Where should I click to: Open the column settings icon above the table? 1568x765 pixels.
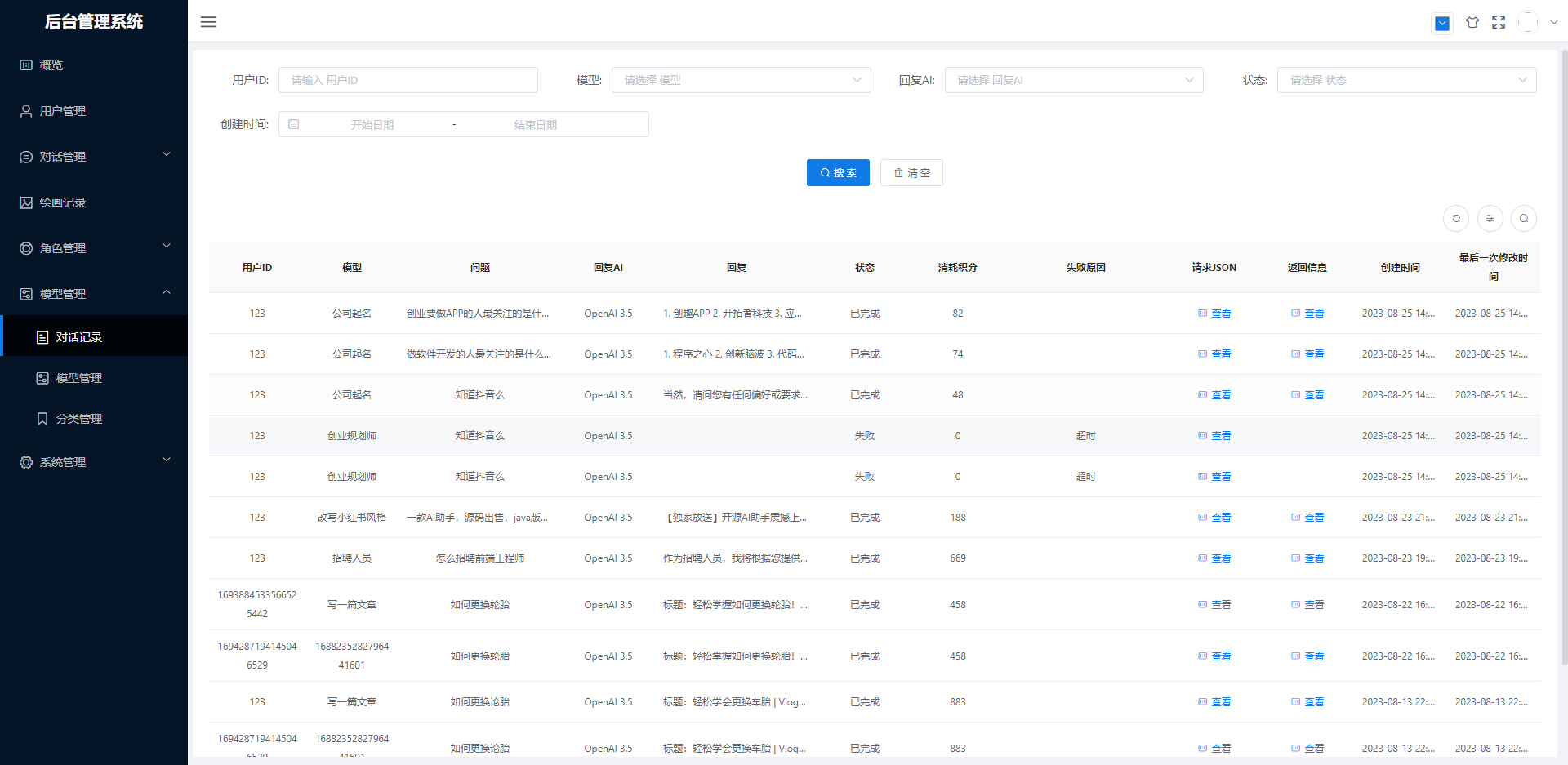coord(1490,219)
